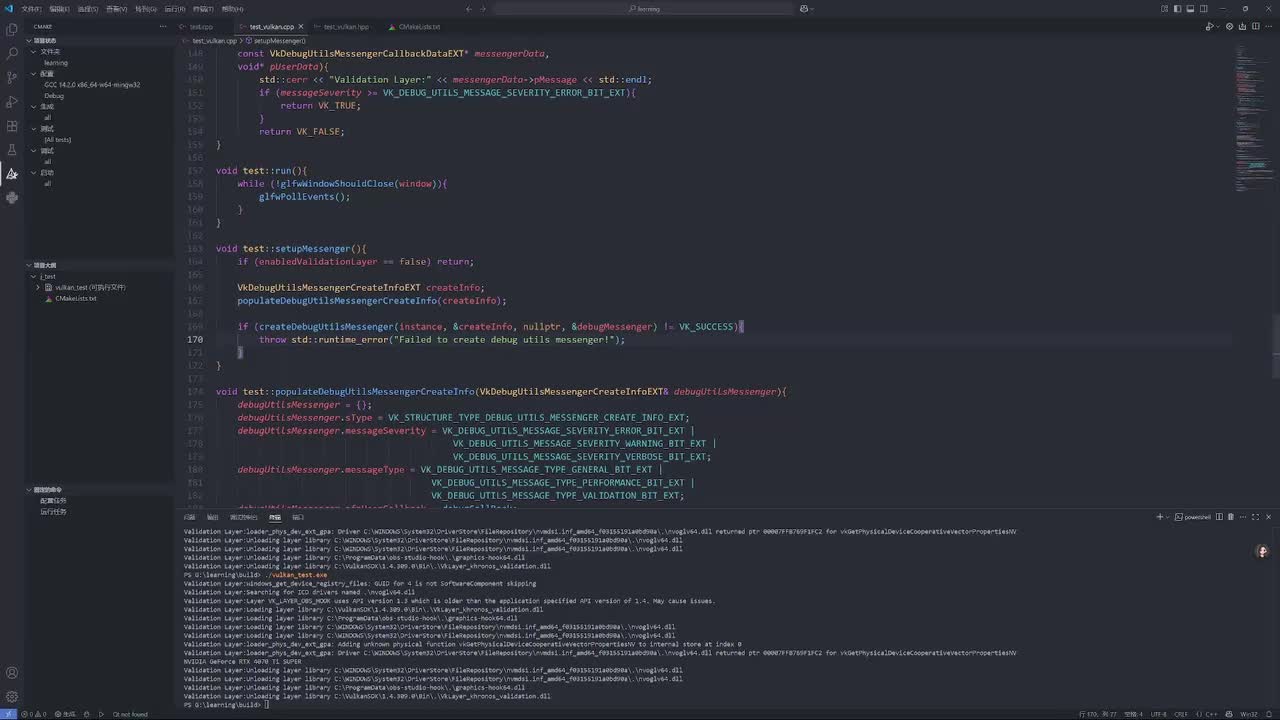Open the run button dropdown arrow
Screen dimensions: 1280x720
tap(1219, 27)
